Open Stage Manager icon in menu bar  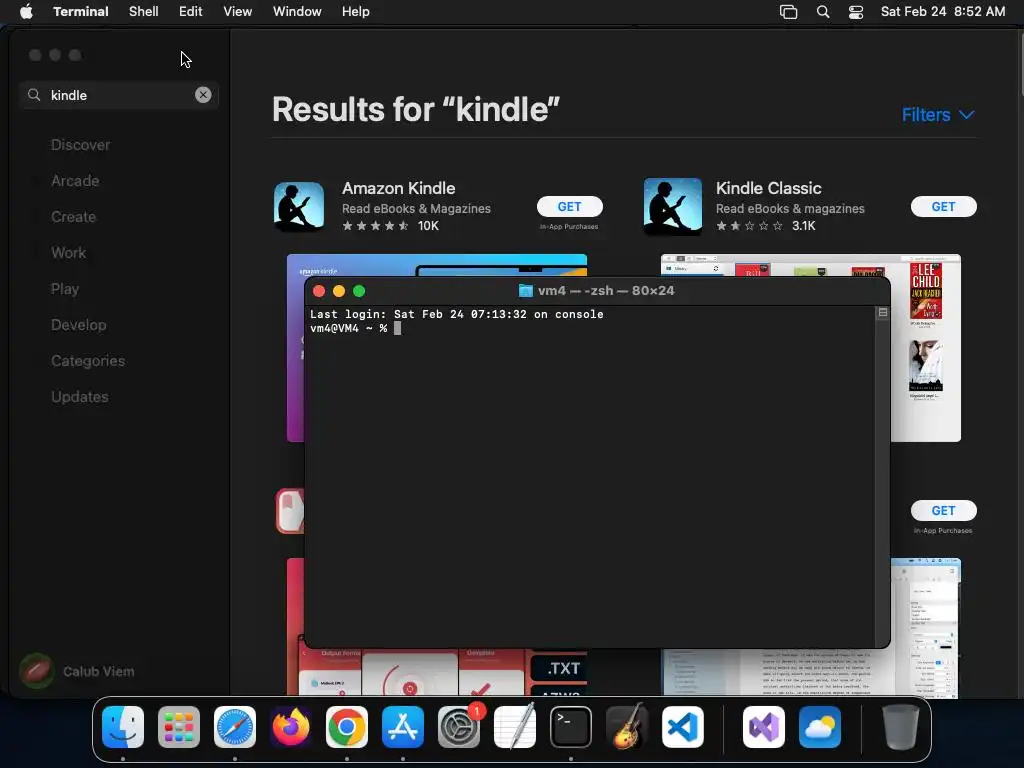tap(788, 12)
